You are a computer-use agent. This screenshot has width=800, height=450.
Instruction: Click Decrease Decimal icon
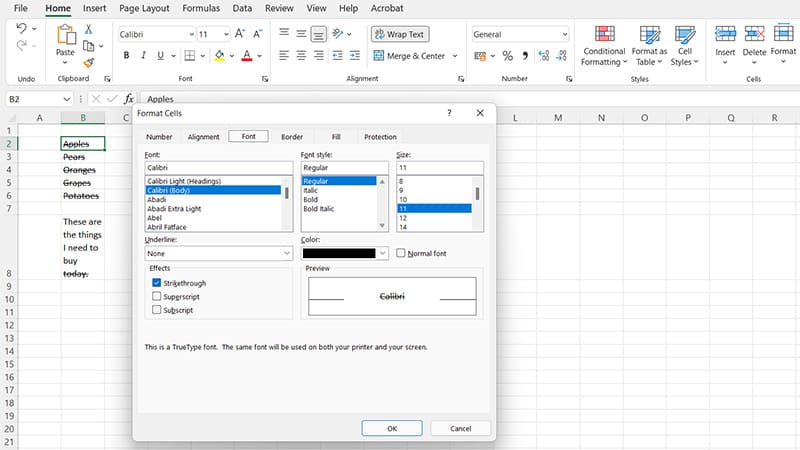click(x=561, y=56)
